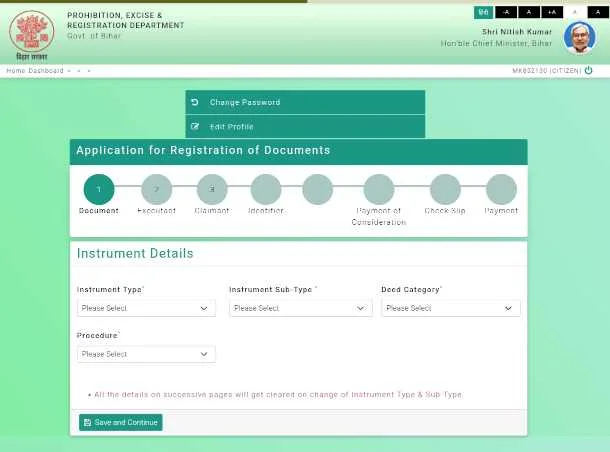The width and height of the screenshot is (610, 452).
Task: Open the Deed Category dropdown
Action: 450,308
